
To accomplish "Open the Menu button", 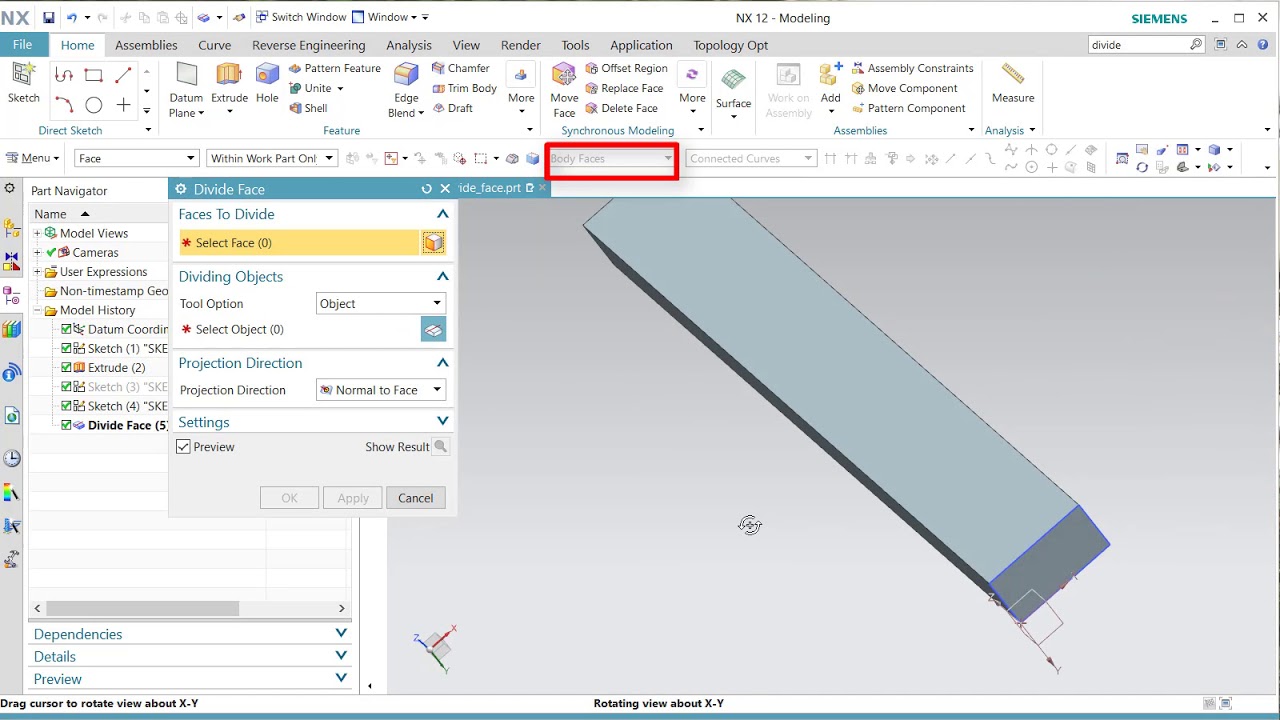I will point(32,158).
